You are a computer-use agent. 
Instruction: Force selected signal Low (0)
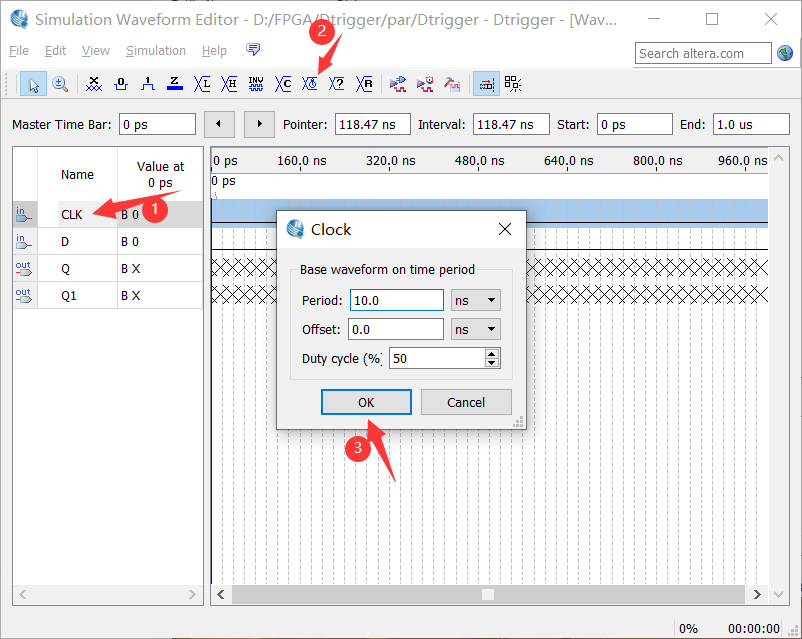(121, 84)
